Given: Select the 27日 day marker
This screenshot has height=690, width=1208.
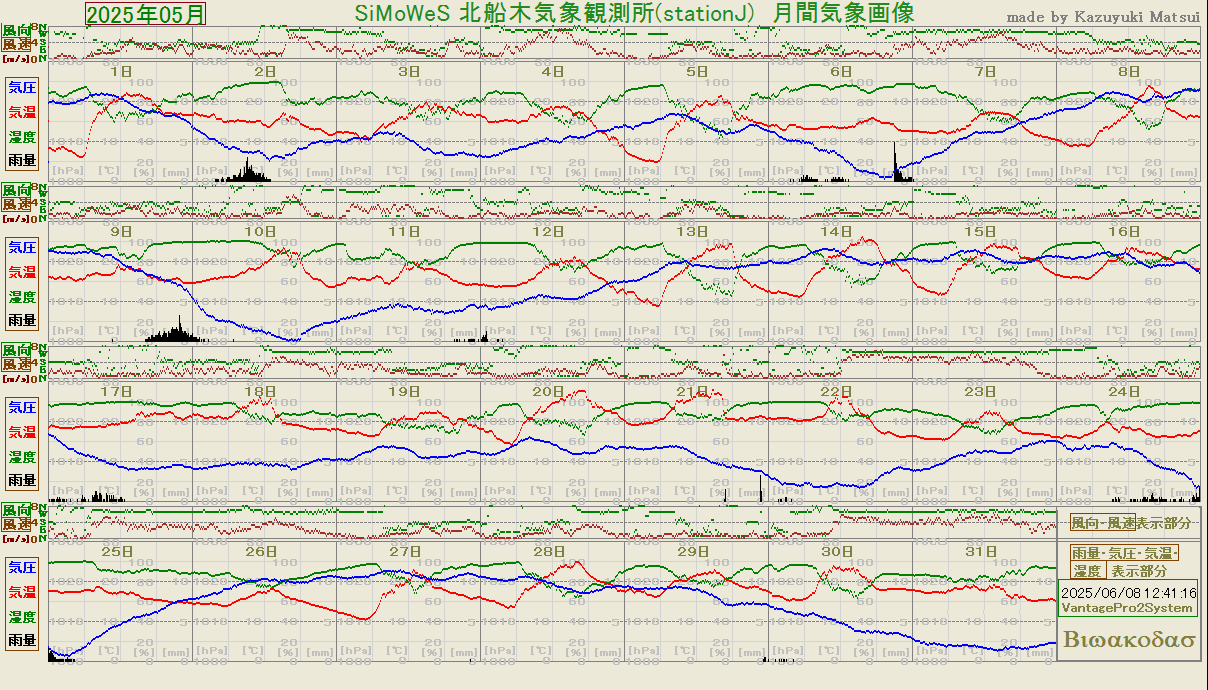Looking at the screenshot, I should (405, 551).
